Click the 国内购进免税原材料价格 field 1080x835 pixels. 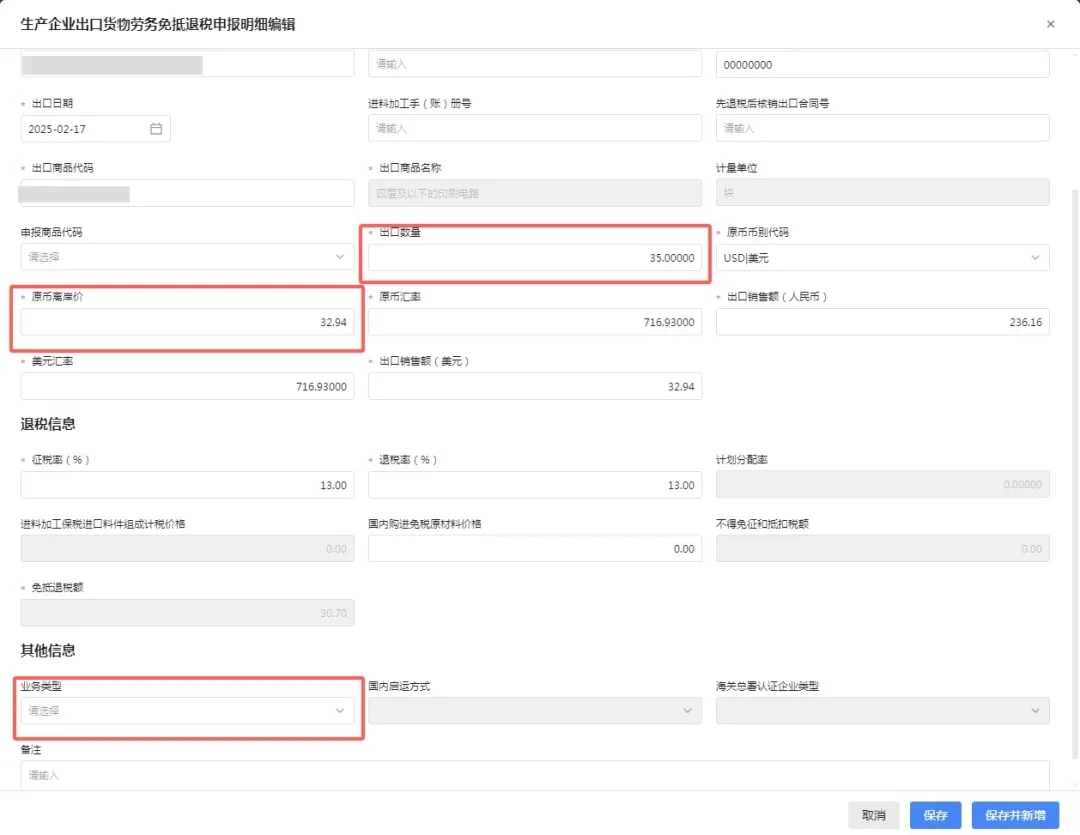534,548
